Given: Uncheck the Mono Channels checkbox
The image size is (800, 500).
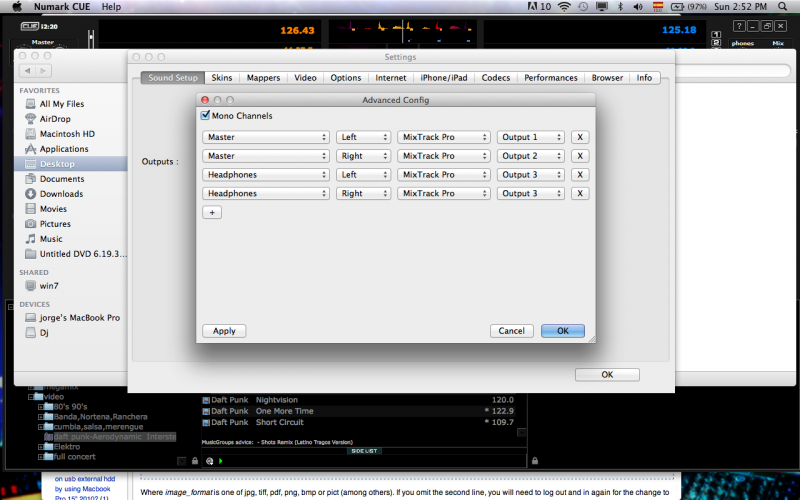Looking at the screenshot, I should pos(206,116).
